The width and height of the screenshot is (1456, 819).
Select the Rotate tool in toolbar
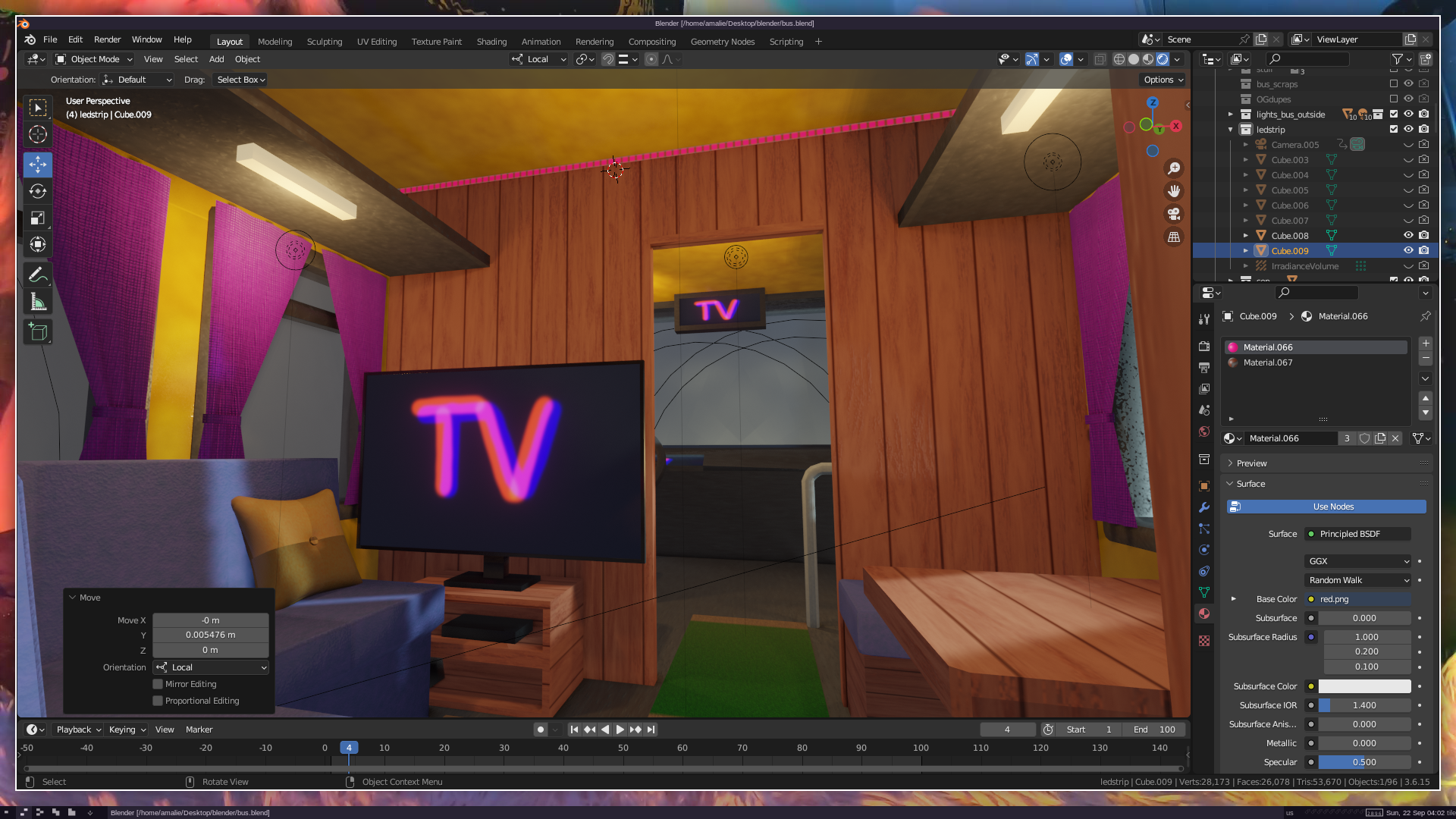38,191
